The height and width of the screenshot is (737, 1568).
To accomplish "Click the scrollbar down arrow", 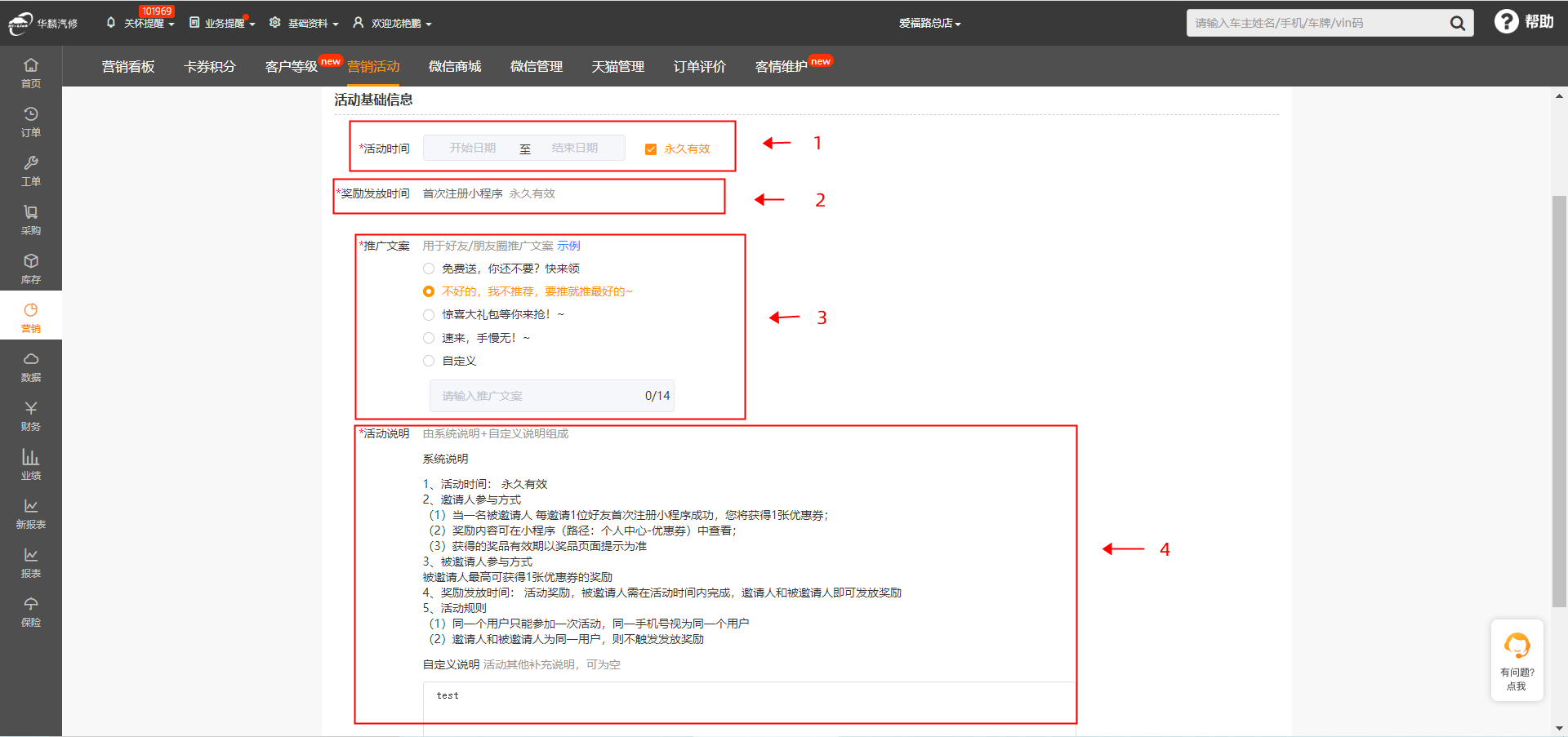I will tap(1559, 728).
